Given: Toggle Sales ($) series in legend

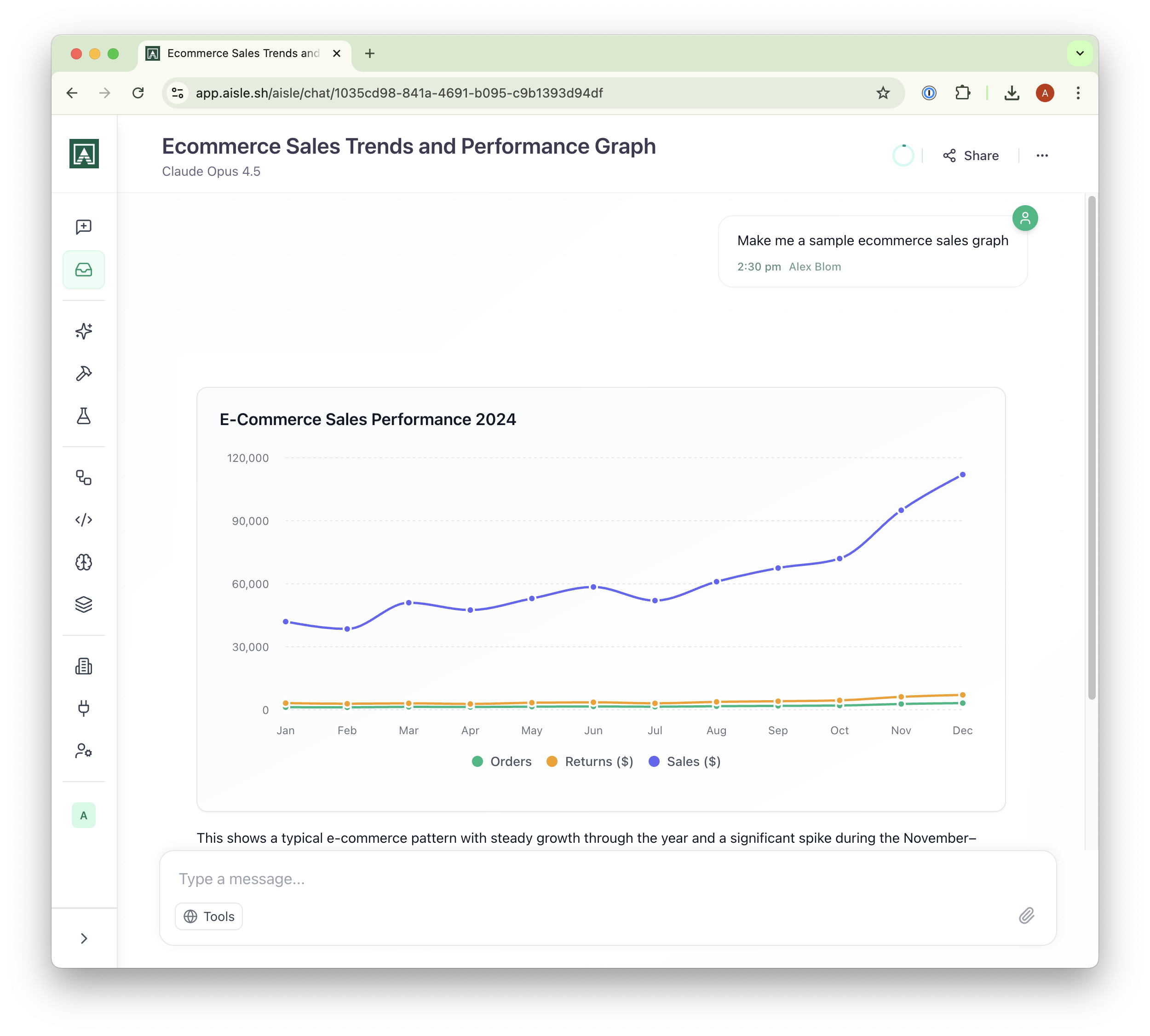Looking at the screenshot, I should click(x=685, y=762).
